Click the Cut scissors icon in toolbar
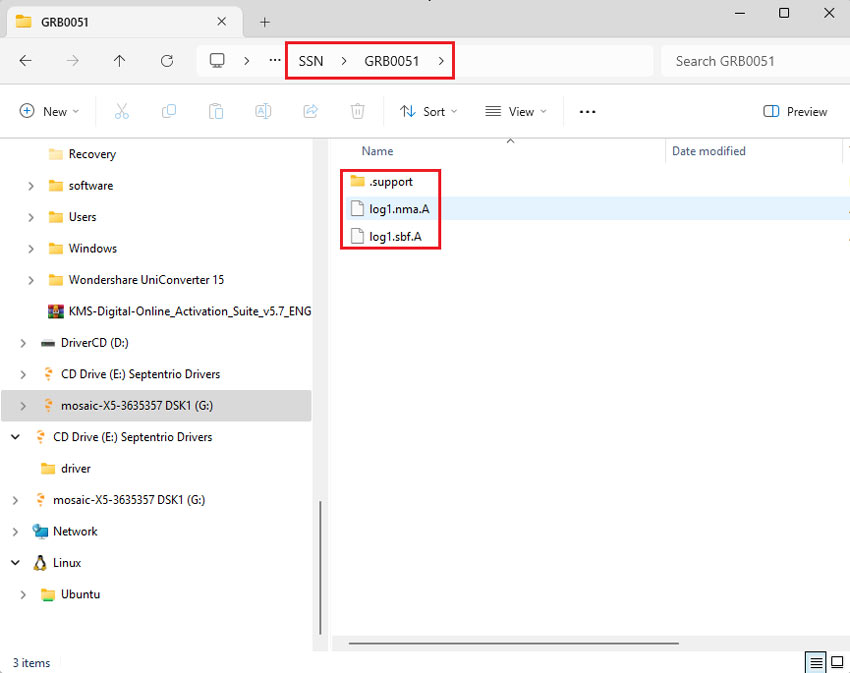850x673 pixels. [122, 112]
